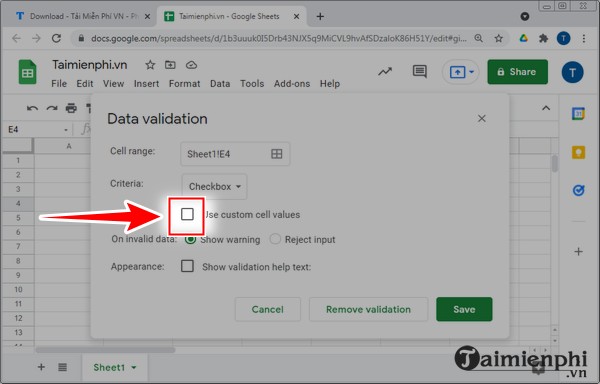Click the horizontal scrollbar thumb
Image resolution: width=600 pixels, height=384 pixels.
(x=105, y=350)
